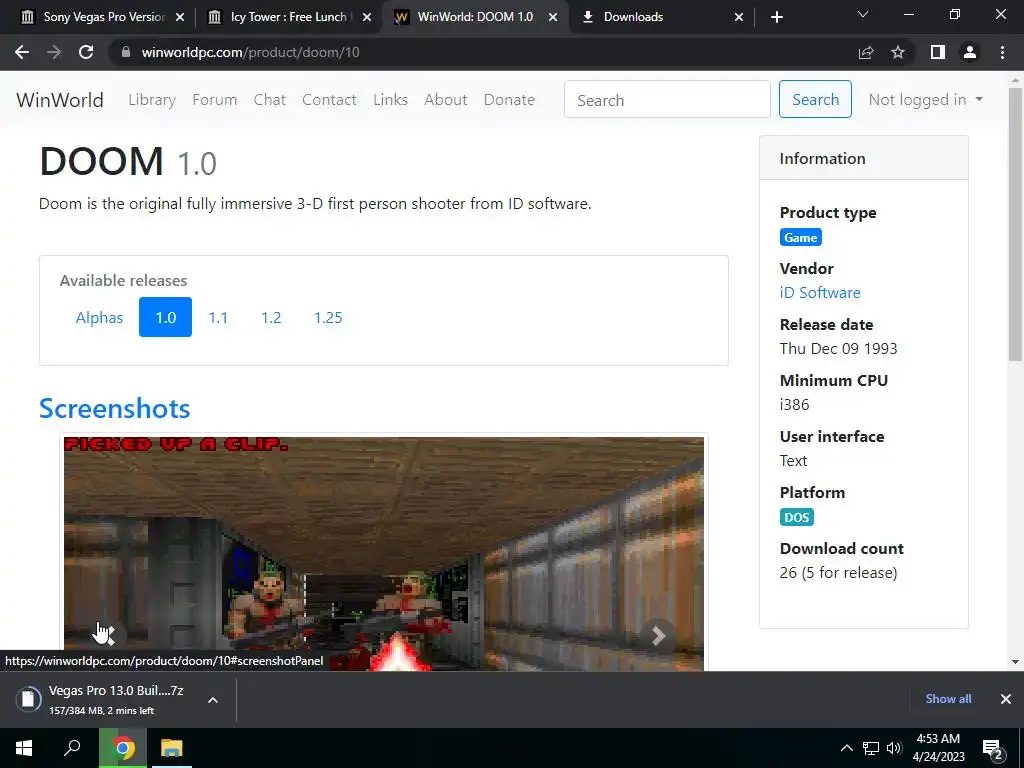1024x768 pixels.
Task: Click the scrollbar down arrow
Action: 1015,662
